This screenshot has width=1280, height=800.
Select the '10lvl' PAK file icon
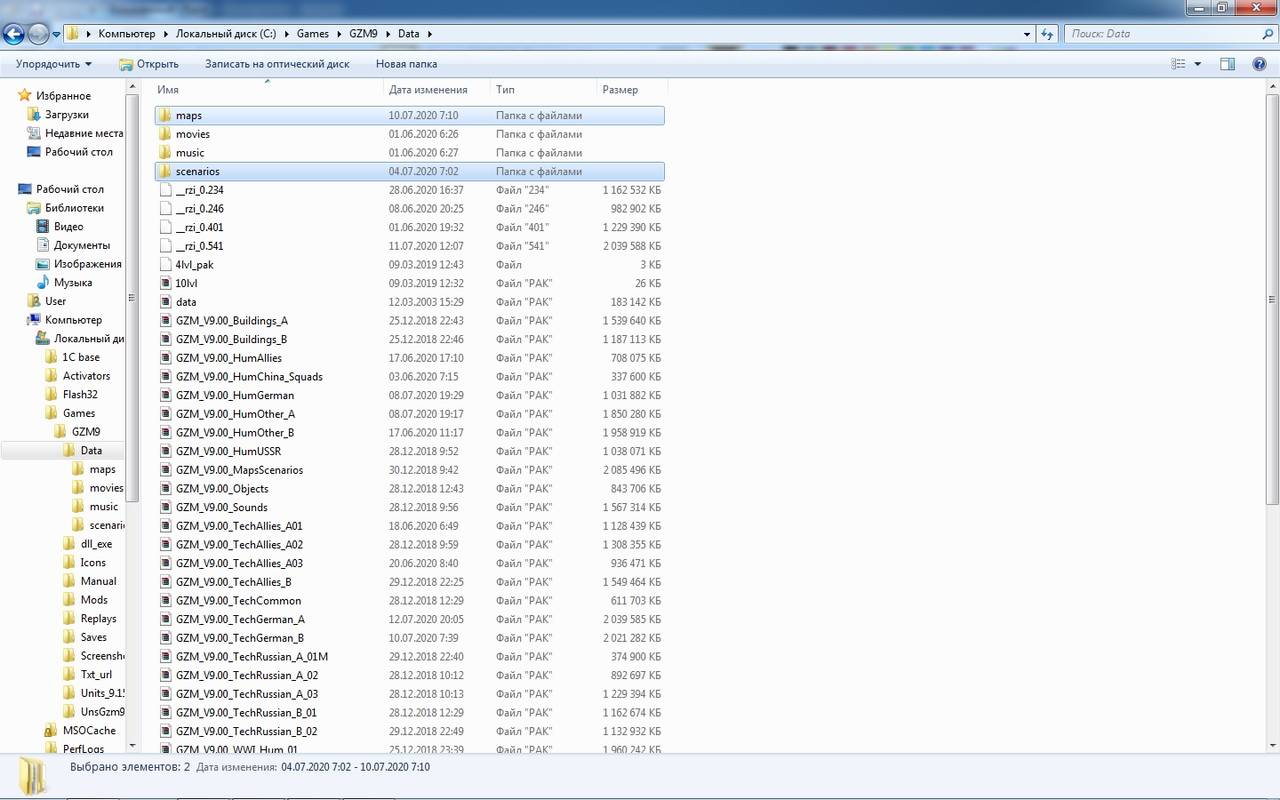coord(166,283)
